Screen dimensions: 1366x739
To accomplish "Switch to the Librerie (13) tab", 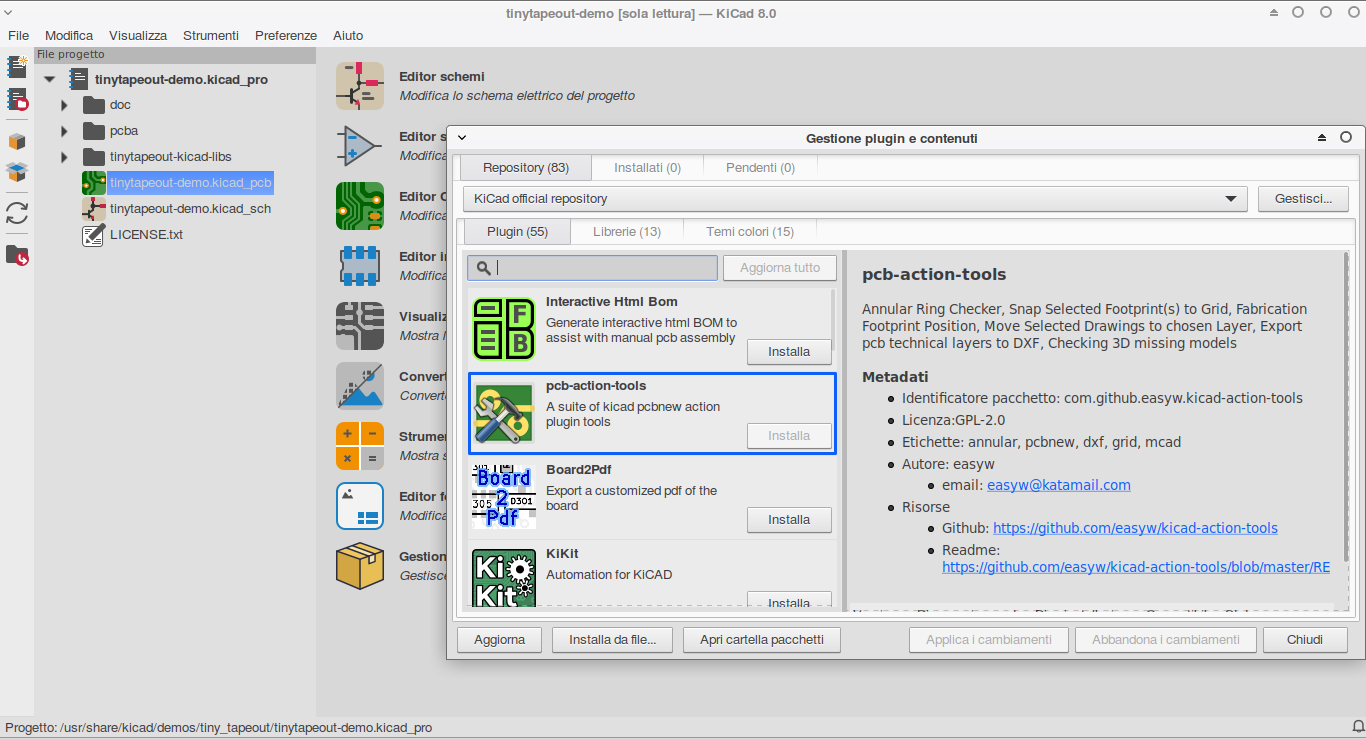I will click(x=627, y=232).
